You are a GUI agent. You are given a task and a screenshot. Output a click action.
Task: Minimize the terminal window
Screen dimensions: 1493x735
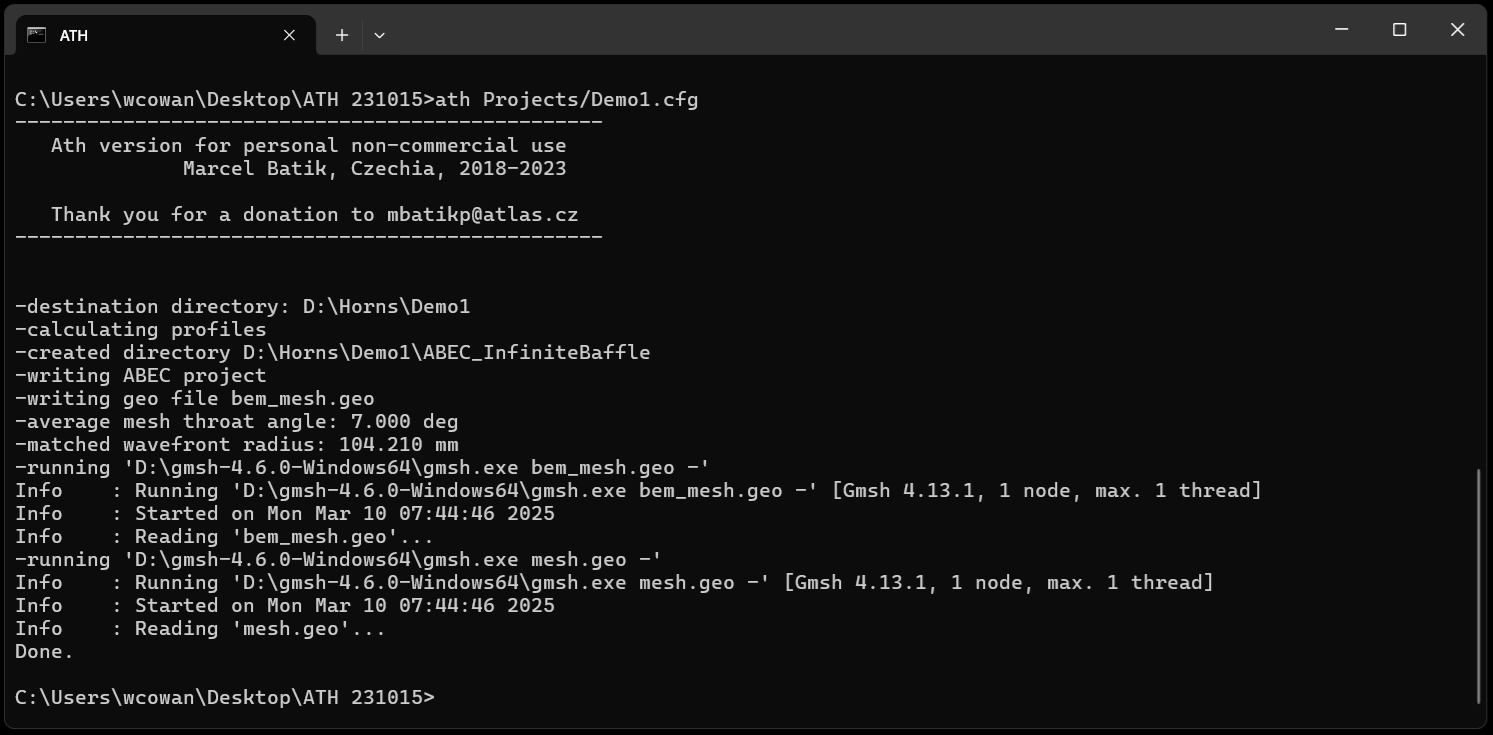(1342, 30)
